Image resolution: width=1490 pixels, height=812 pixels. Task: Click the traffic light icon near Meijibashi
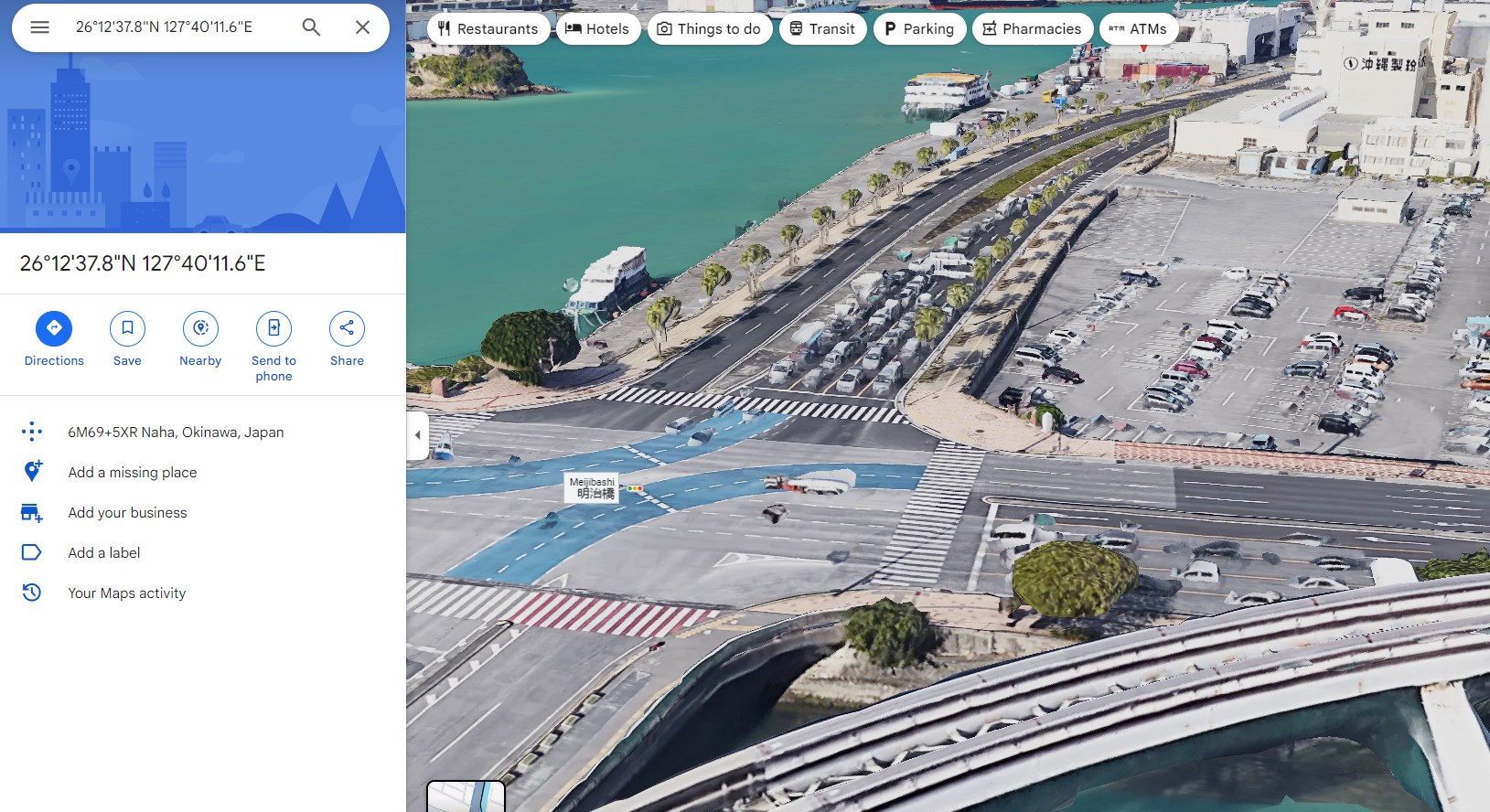[635, 488]
